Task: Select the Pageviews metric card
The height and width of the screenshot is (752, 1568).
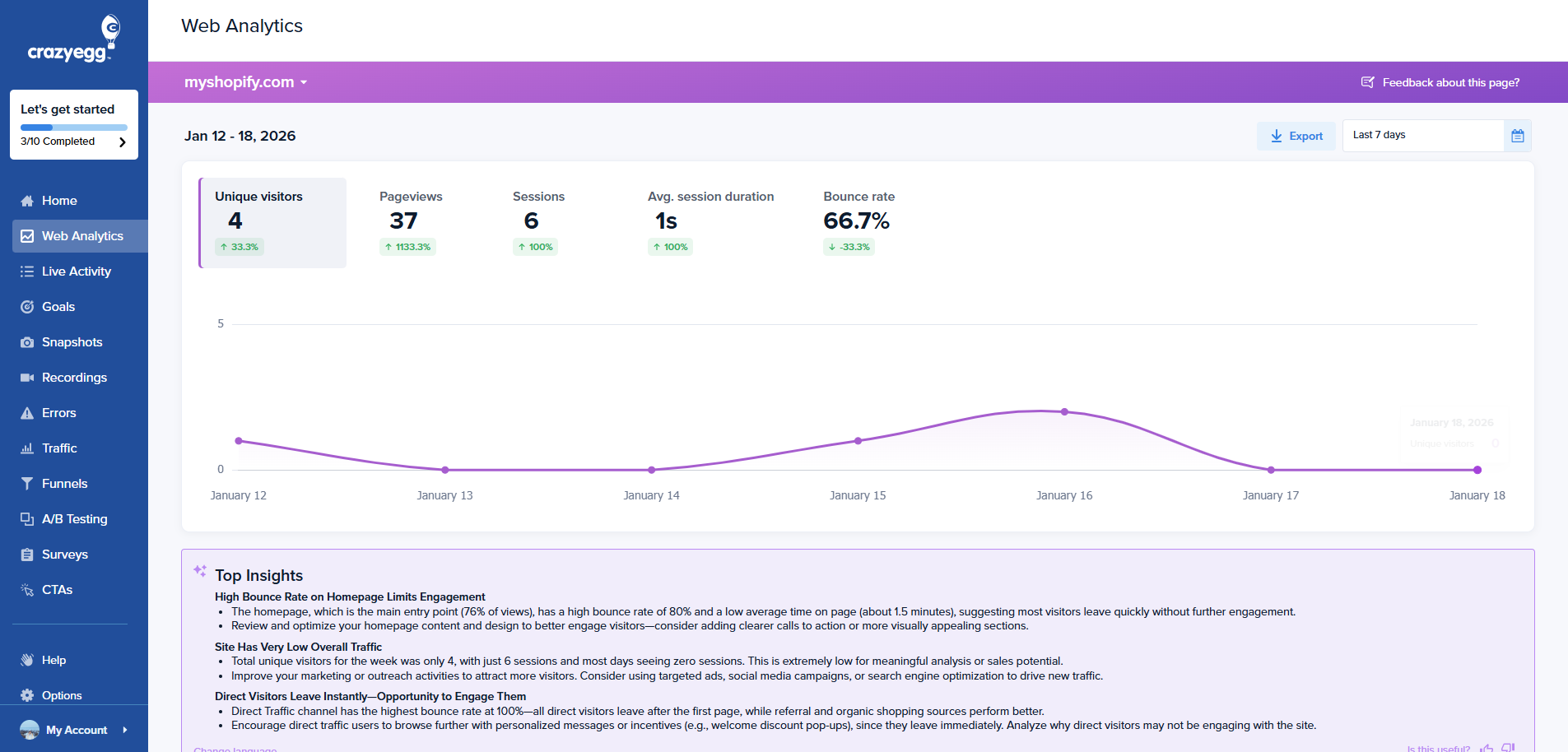Action: pyautogui.click(x=411, y=222)
